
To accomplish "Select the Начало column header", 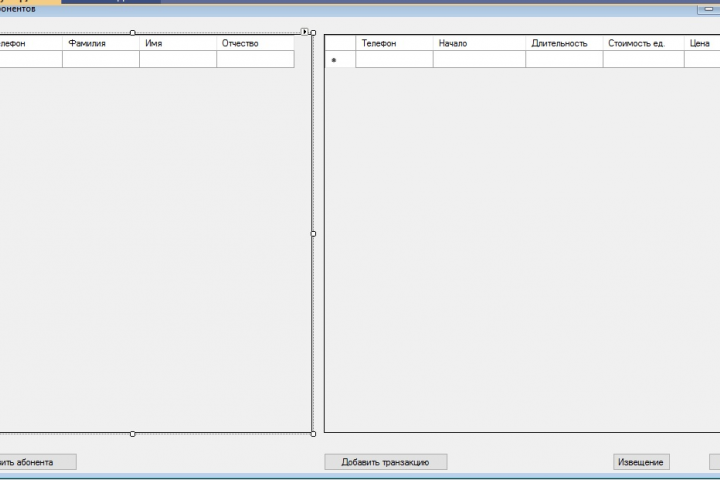I will [x=479, y=43].
